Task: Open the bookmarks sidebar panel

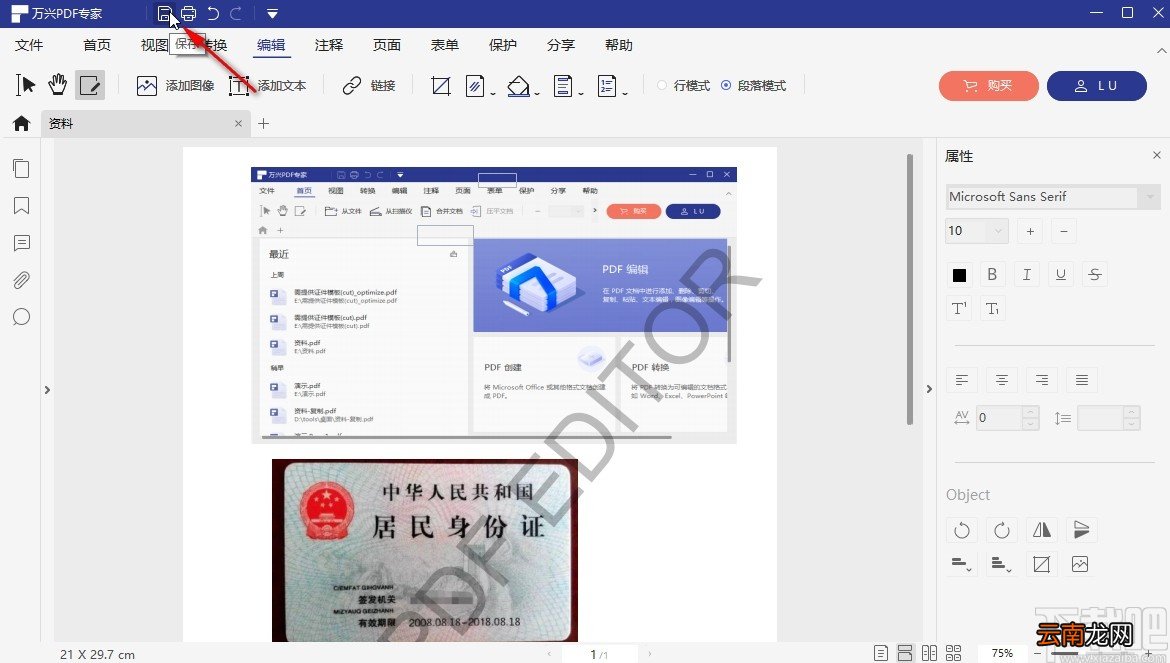Action: coord(21,206)
